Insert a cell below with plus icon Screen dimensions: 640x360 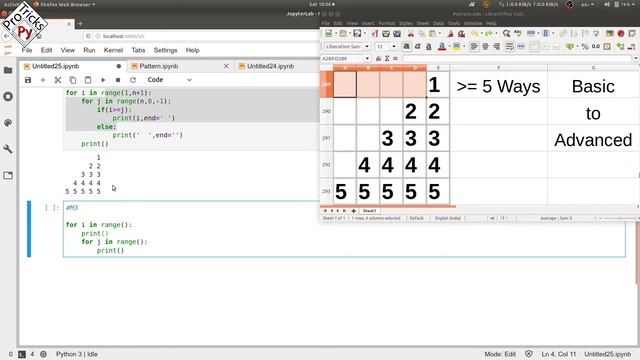(x=43, y=80)
